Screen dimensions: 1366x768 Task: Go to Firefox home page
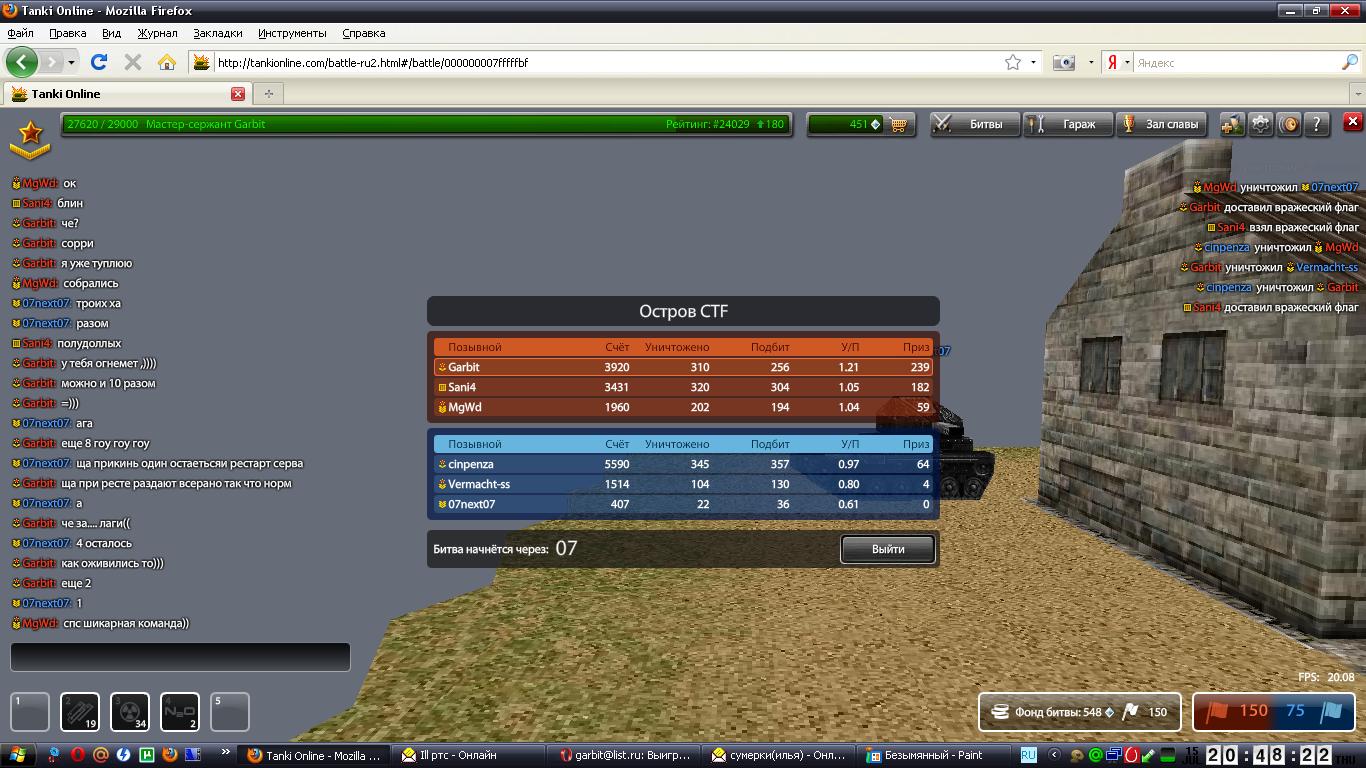click(x=167, y=62)
